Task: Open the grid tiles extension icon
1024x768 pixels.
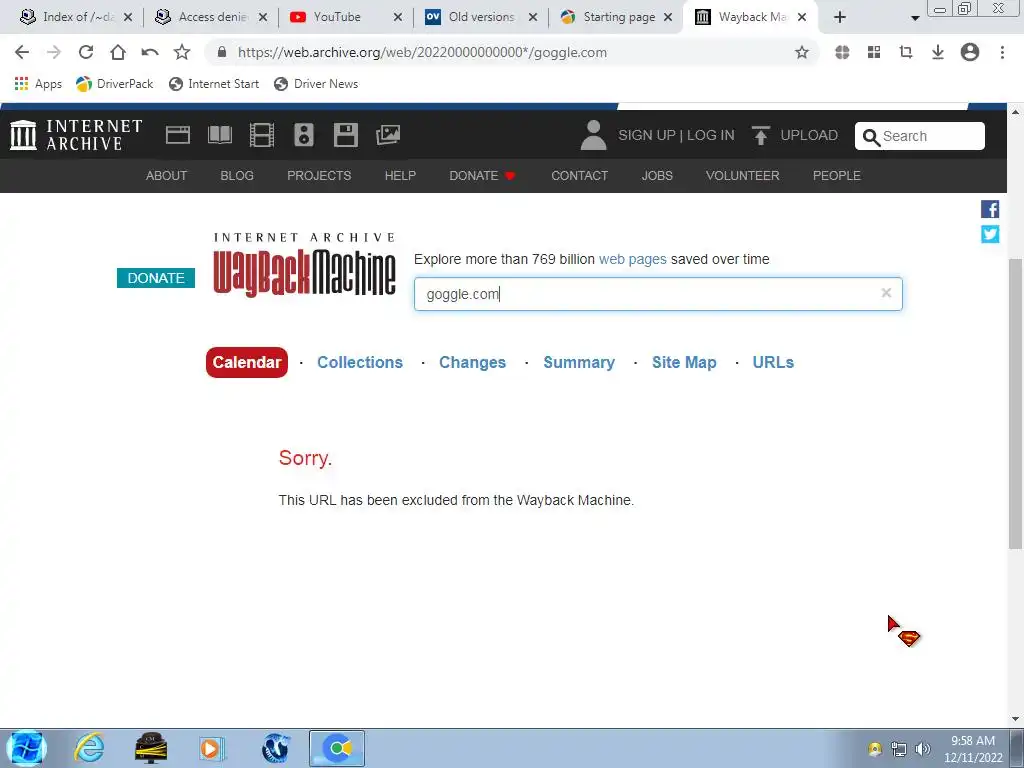Action: click(x=874, y=52)
